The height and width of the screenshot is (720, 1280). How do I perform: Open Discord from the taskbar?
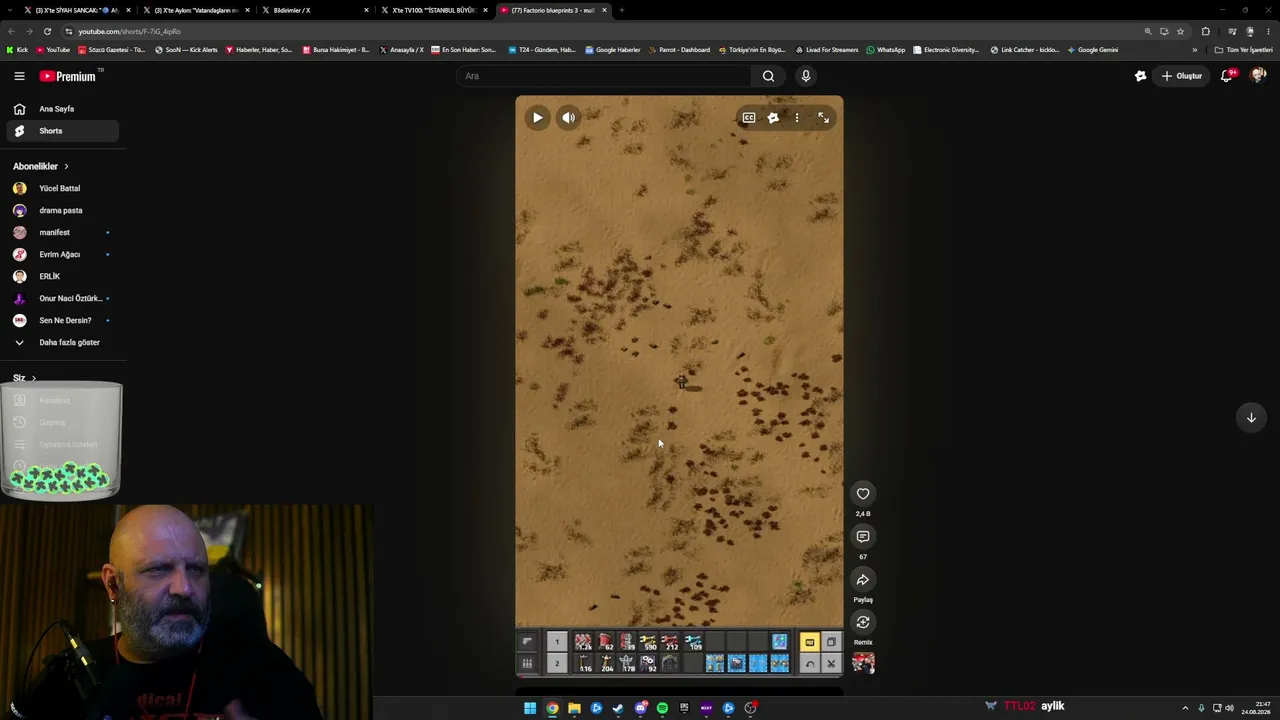coord(640,708)
